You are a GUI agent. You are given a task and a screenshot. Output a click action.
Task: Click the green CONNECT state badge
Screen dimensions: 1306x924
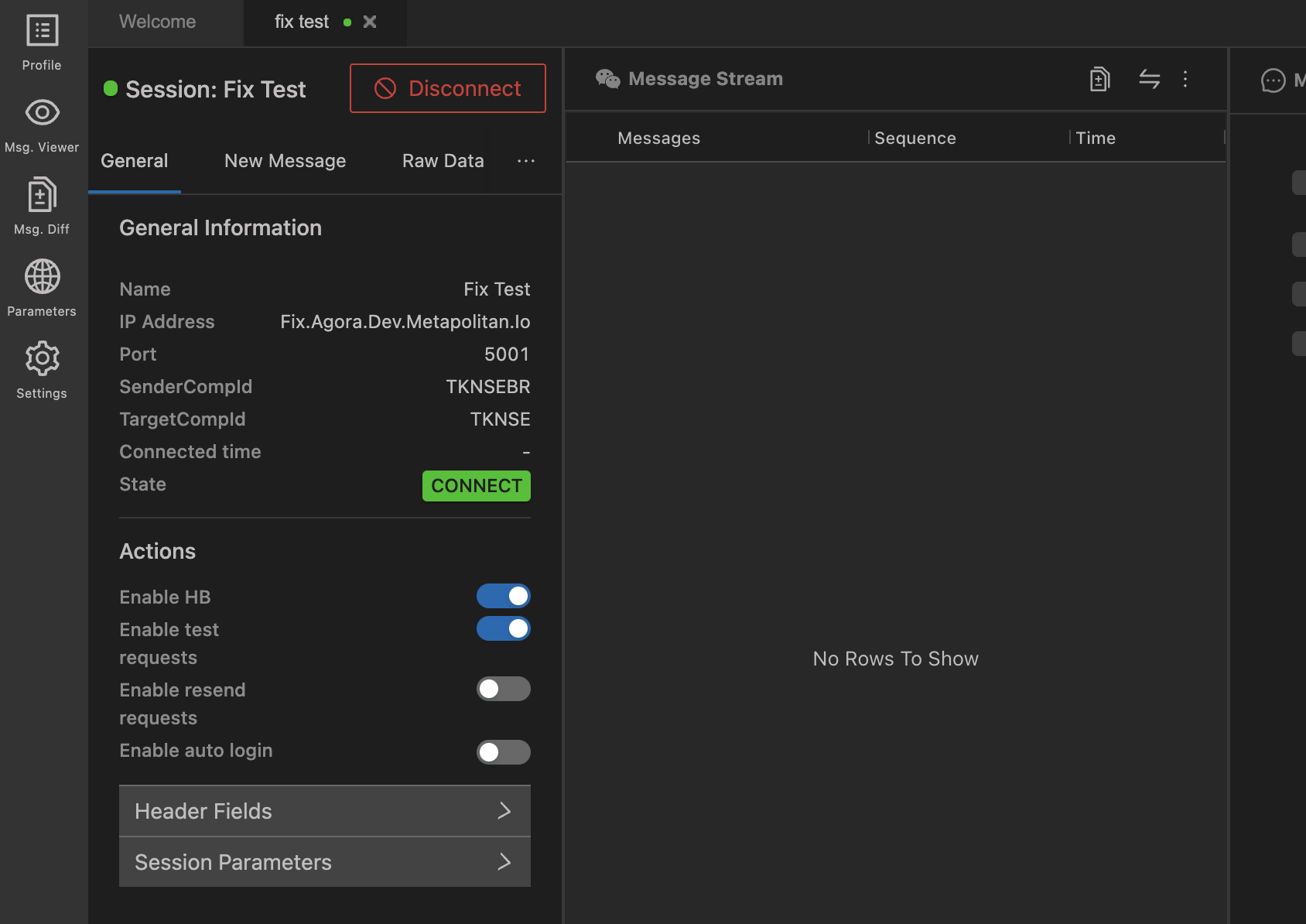(x=476, y=486)
